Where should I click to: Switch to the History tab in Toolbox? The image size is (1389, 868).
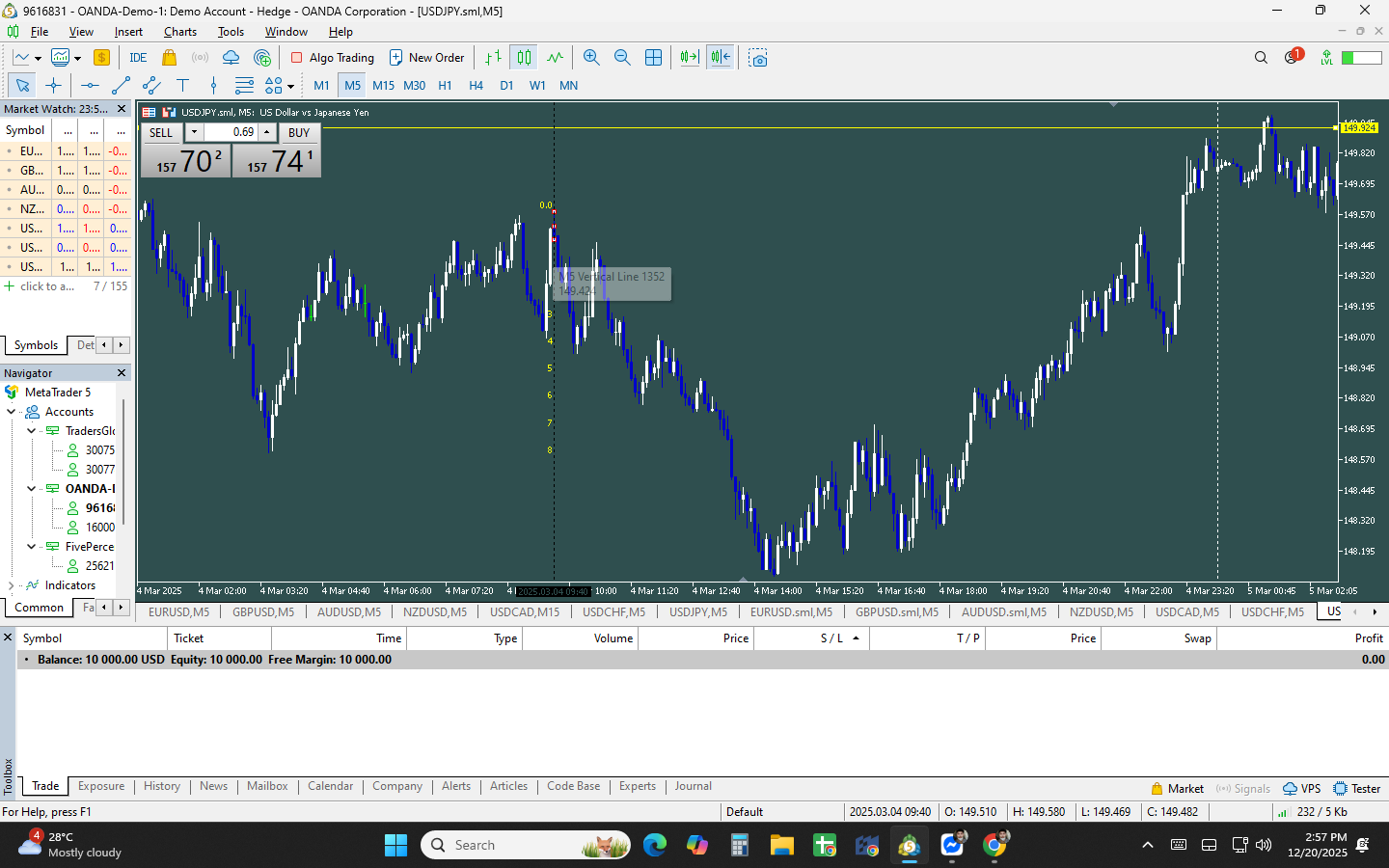162,786
